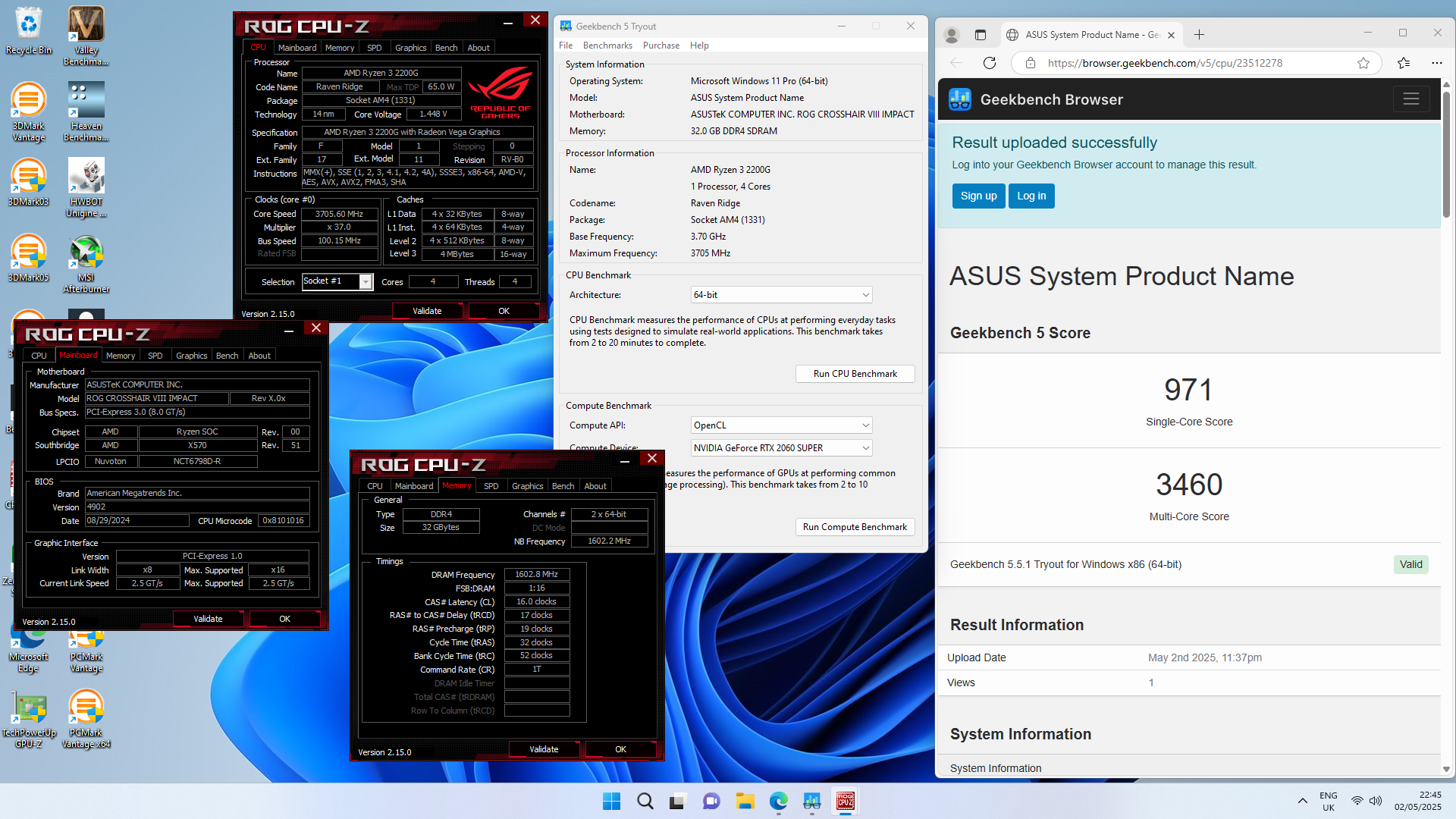This screenshot has height=819, width=1456.
Task: Open the Recycle Bin desktop icon
Action: tap(28, 30)
